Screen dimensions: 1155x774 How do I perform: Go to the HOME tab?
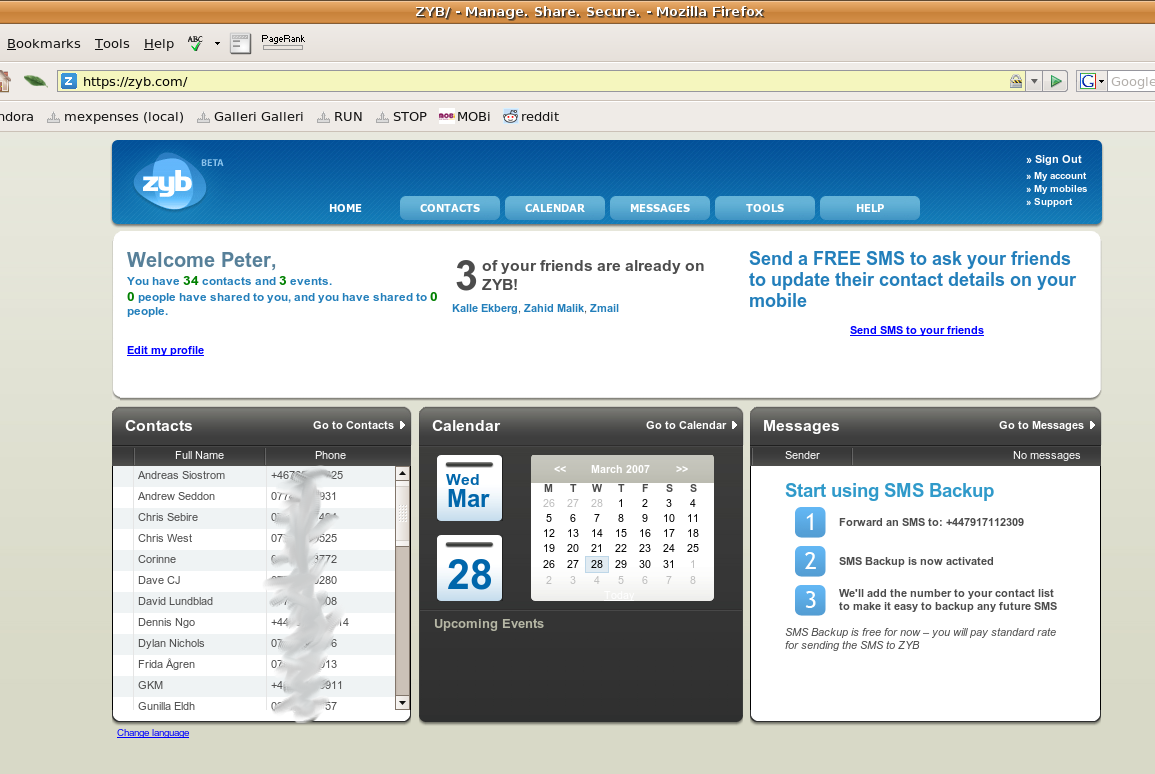345,208
